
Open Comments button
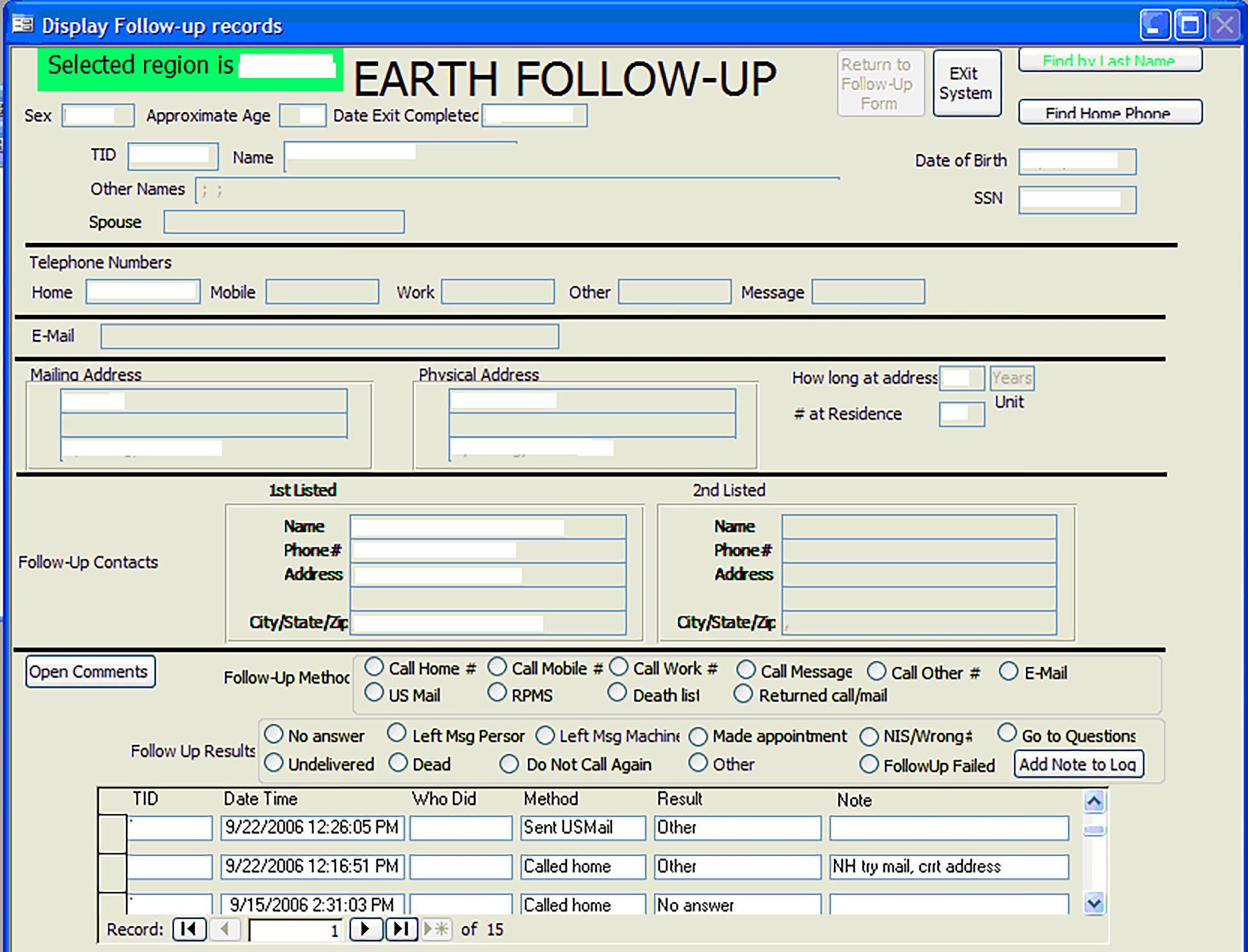pos(90,672)
